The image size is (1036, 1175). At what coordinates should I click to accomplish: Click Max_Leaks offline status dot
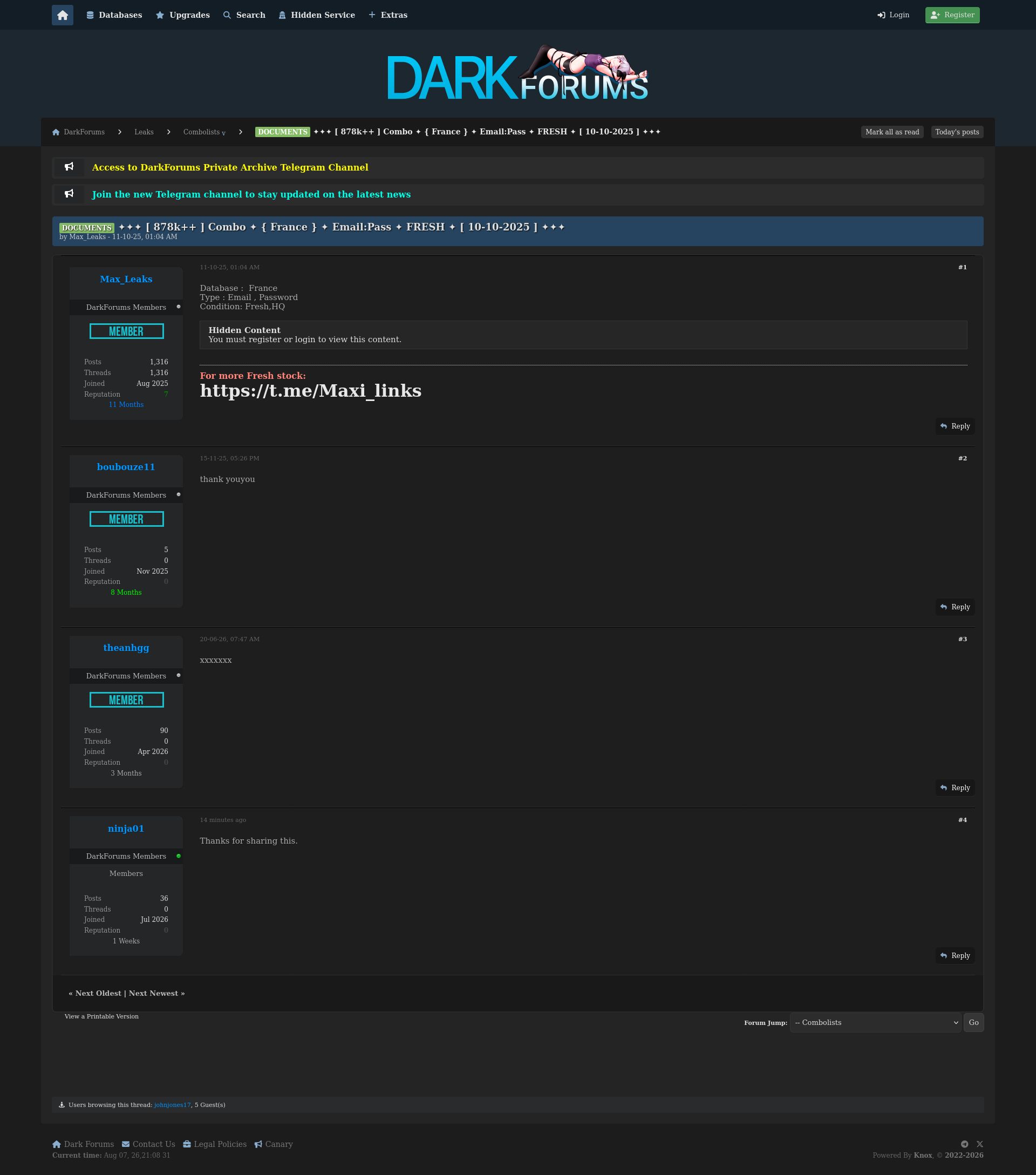pos(179,307)
